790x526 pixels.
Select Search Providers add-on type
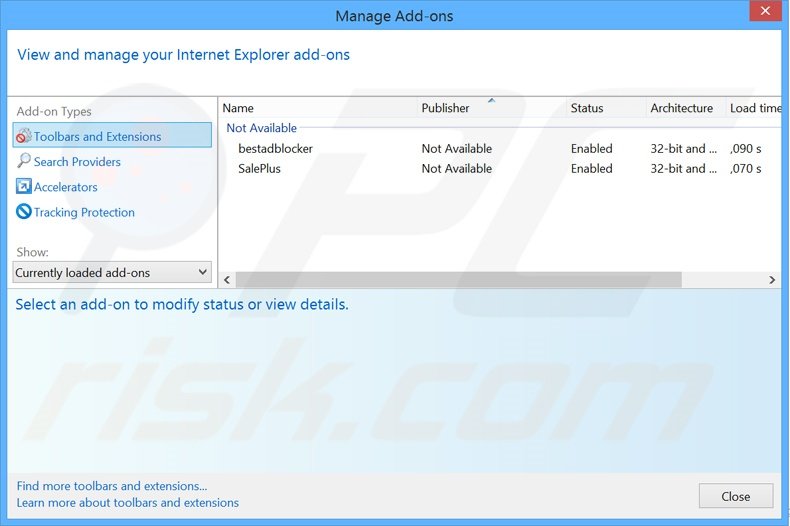77,162
